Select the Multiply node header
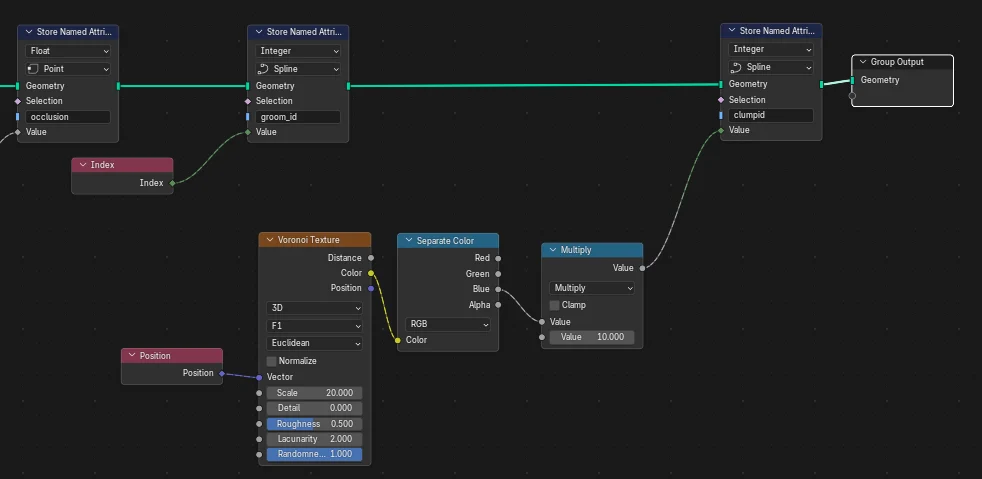The height and width of the screenshot is (479, 982). point(592,250)
